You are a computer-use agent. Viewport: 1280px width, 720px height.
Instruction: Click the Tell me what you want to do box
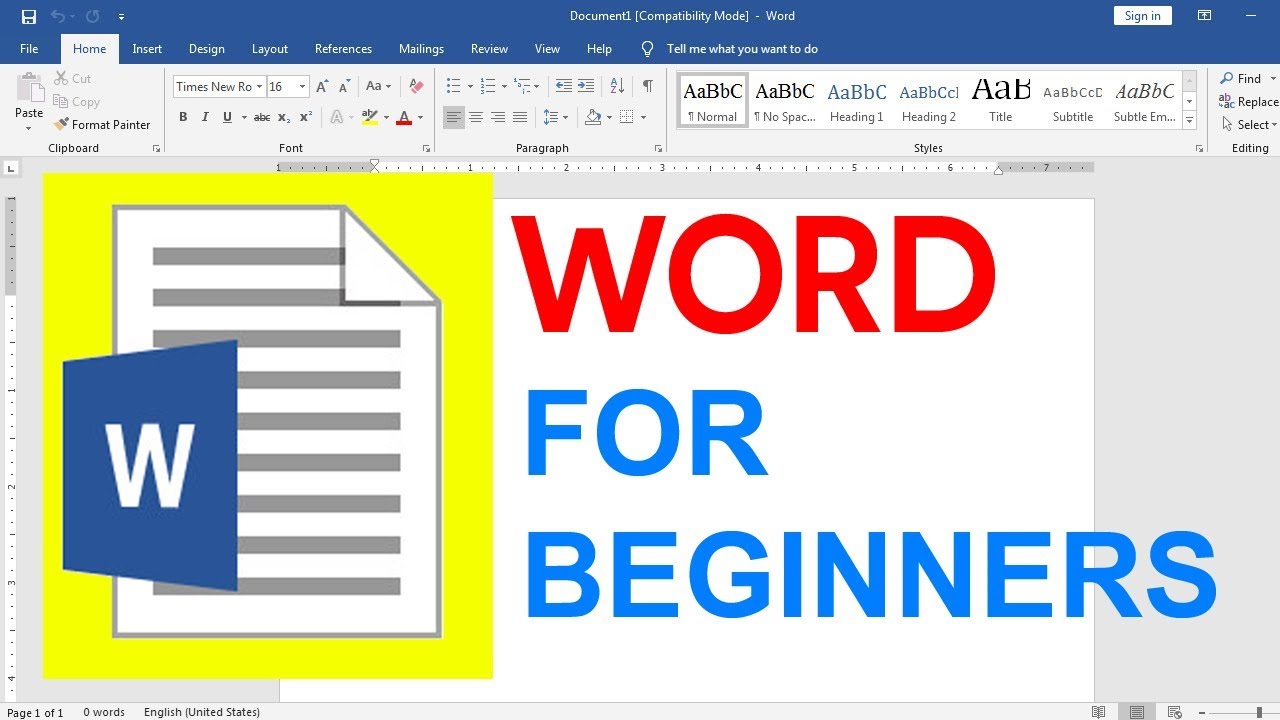click(x=742, y=49)
